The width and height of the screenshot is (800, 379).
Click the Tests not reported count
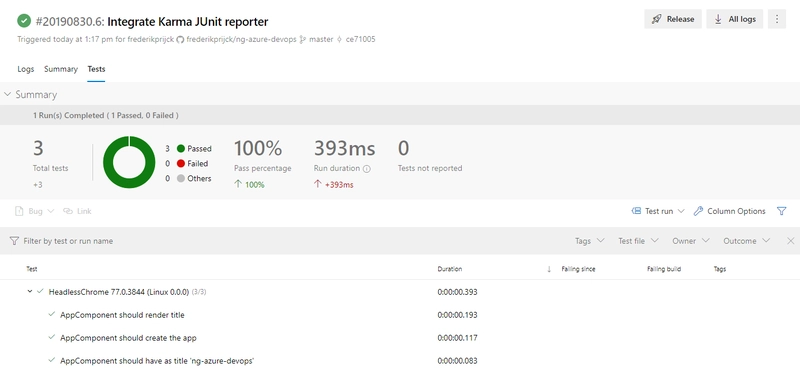pyautogui.click(x=404, y=148)
